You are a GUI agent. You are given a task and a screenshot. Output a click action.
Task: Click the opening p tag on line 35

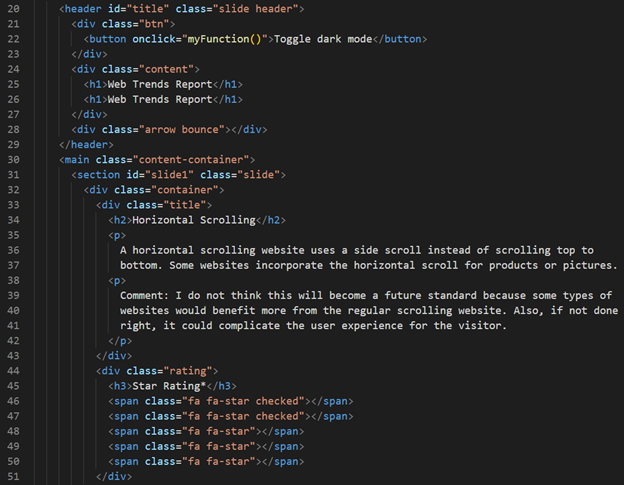coord(117,235)
